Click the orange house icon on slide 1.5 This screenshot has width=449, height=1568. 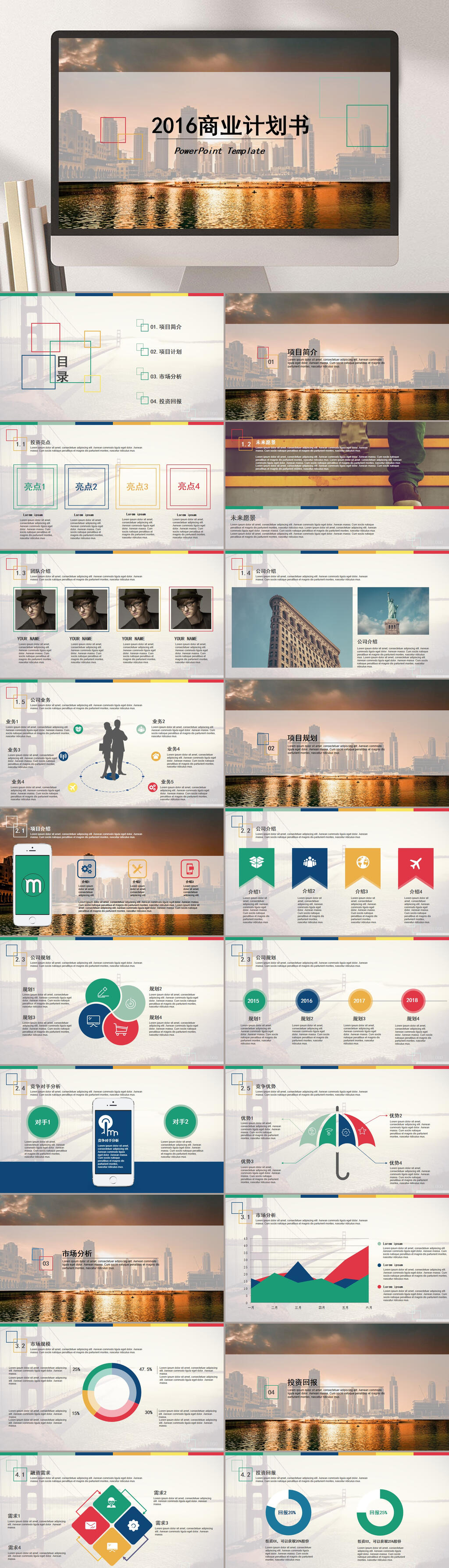[155, 756]
